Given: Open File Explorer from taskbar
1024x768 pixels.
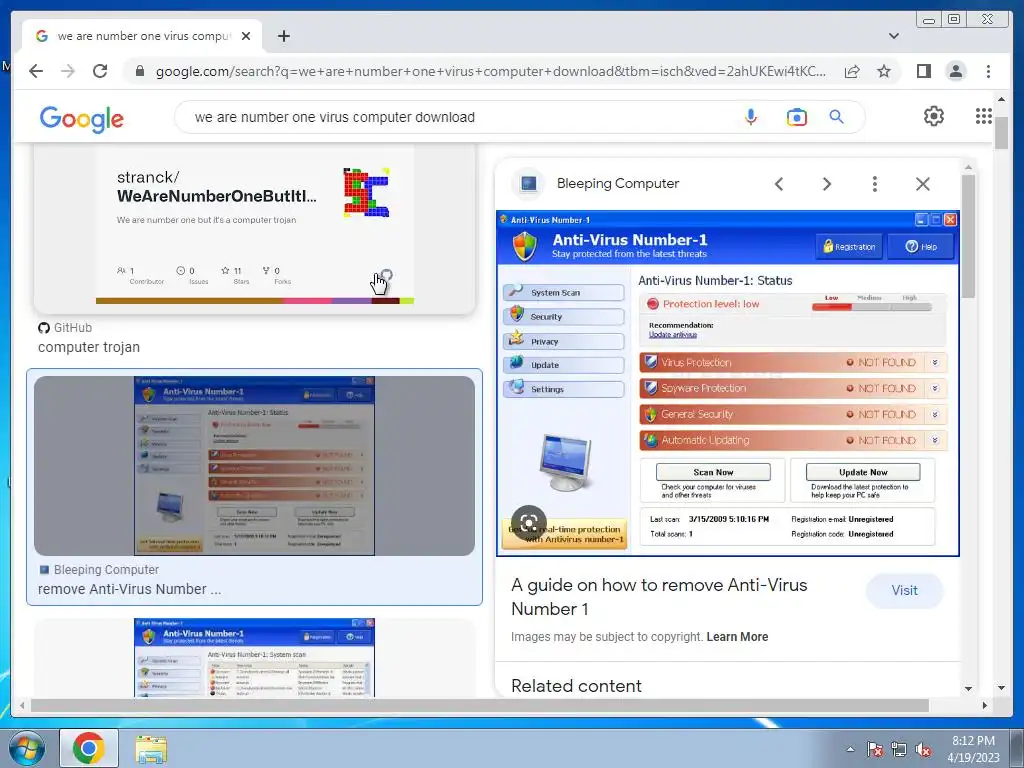Looking at the screenshot, I should 151,748.
